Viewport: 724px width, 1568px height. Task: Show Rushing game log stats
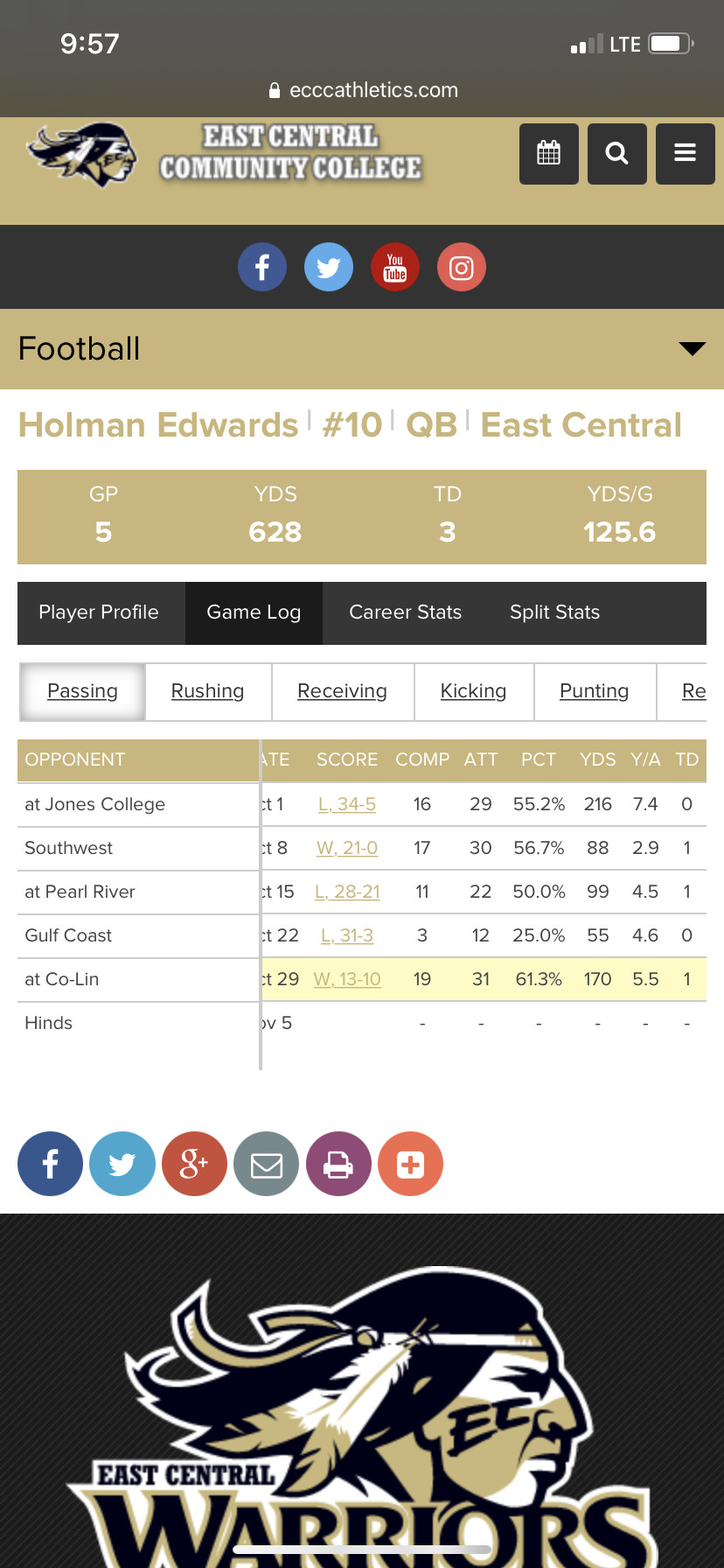tap(207, 691)
